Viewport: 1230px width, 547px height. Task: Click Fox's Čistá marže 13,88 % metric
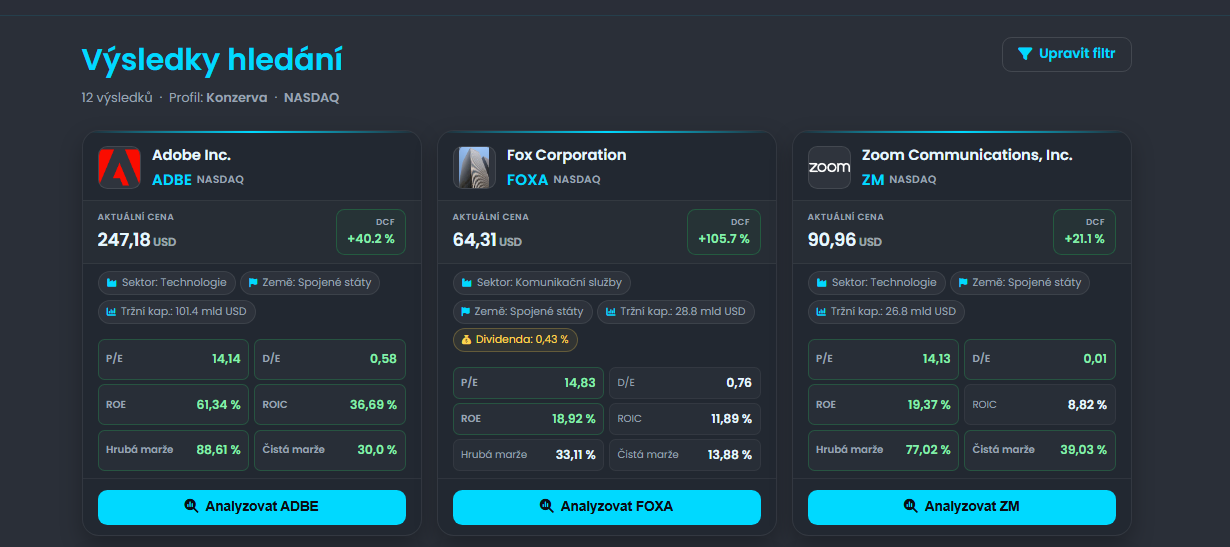point(685,455)
